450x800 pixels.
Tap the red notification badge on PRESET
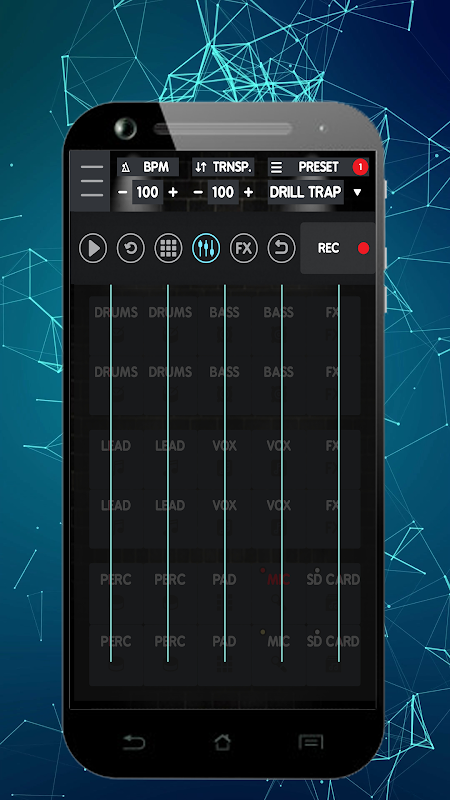click(x=360, y=167)
